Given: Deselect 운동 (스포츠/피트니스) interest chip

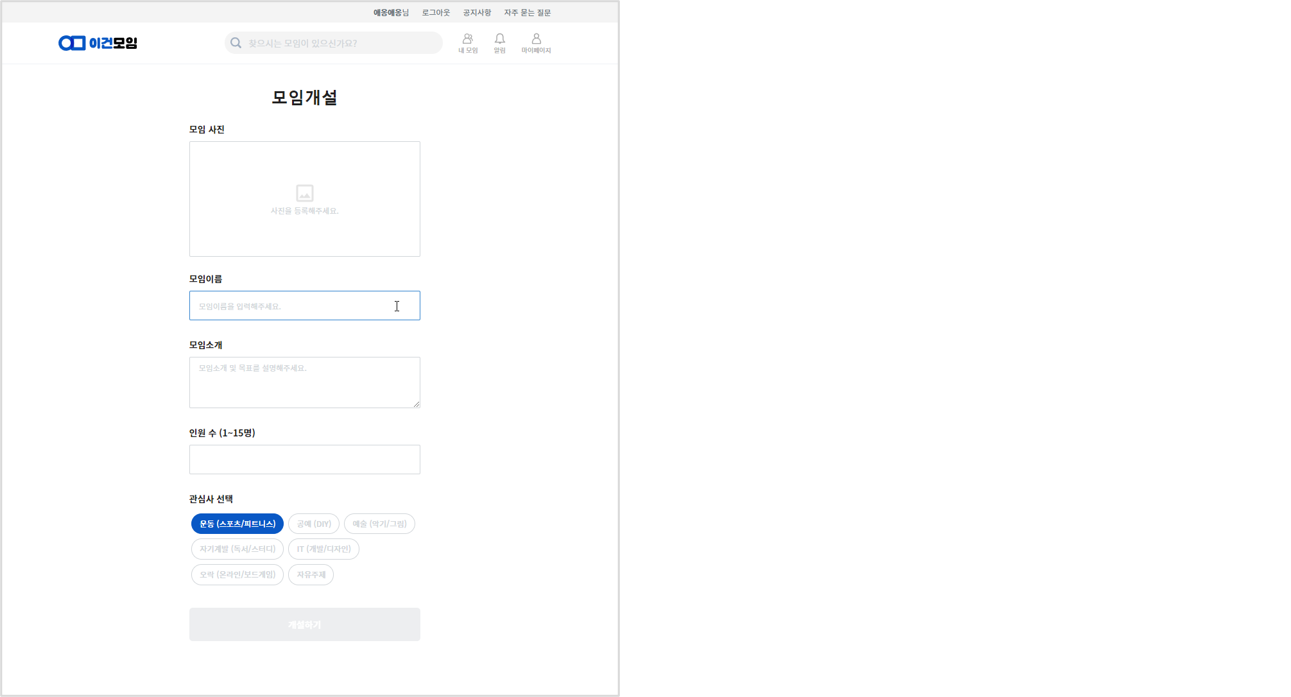Looking at the screenshot, I should coord(237,523).
